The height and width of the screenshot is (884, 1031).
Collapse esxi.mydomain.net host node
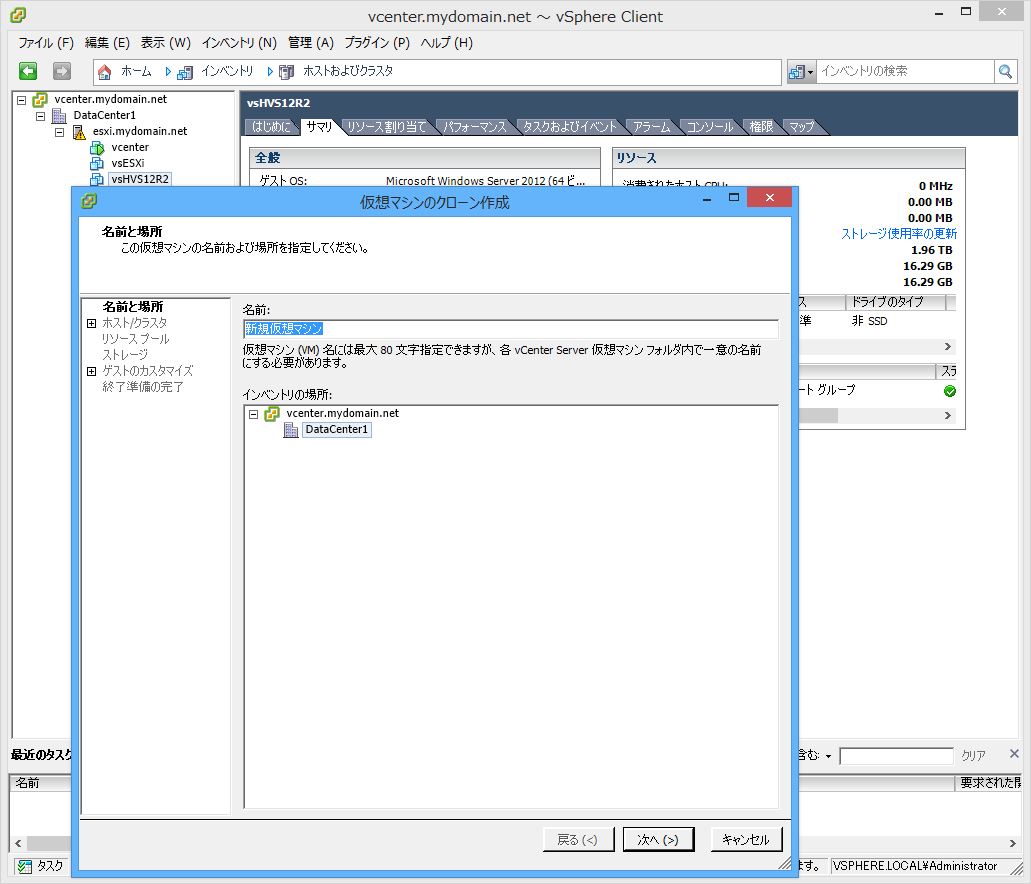coord(59,132)
